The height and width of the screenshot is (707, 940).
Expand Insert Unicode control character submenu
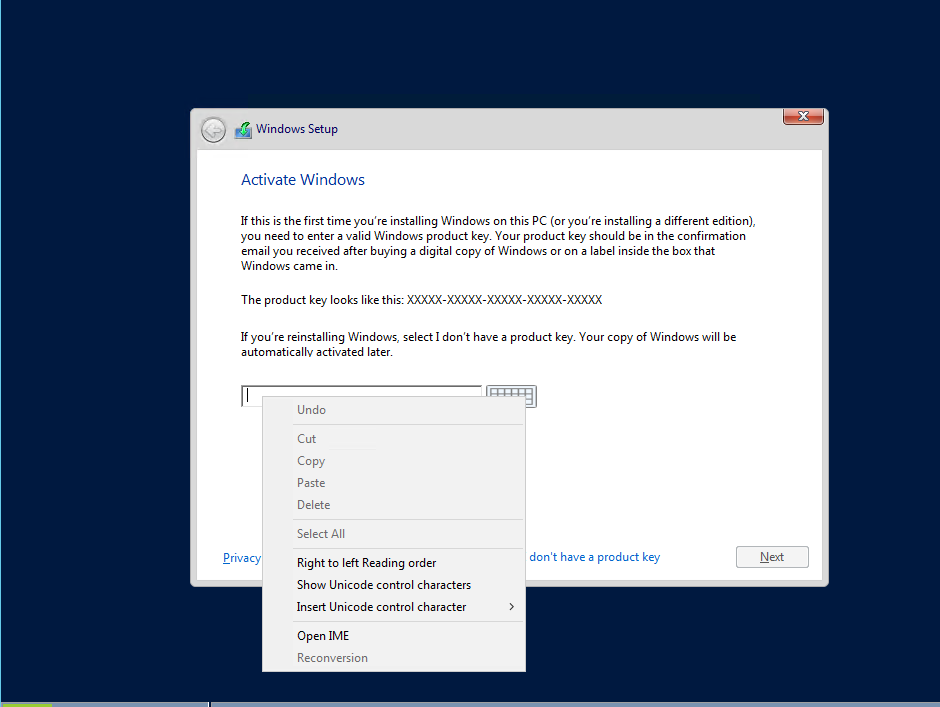[x=394, y=607]
